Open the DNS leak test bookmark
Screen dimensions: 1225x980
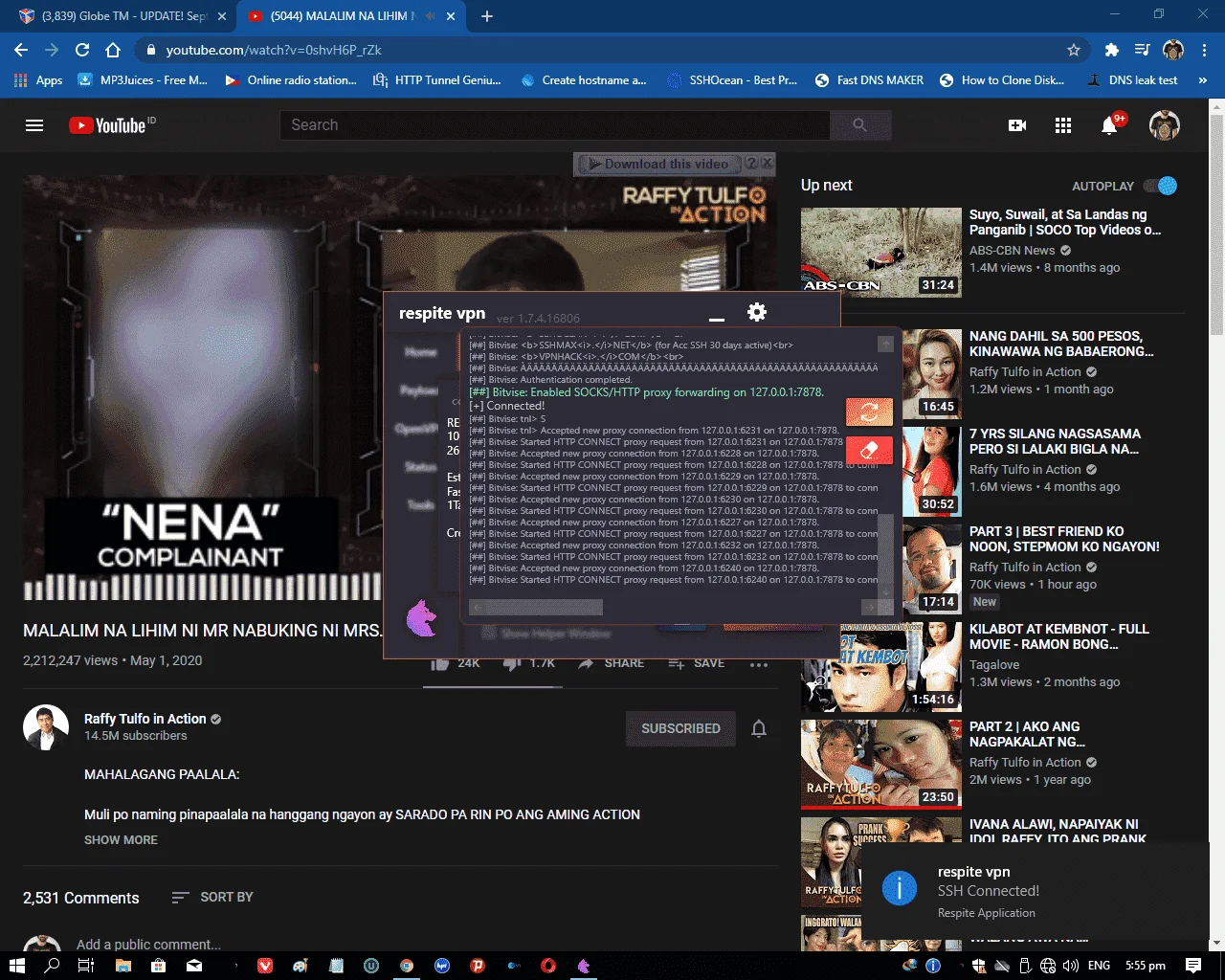(x=1132, y=80)
